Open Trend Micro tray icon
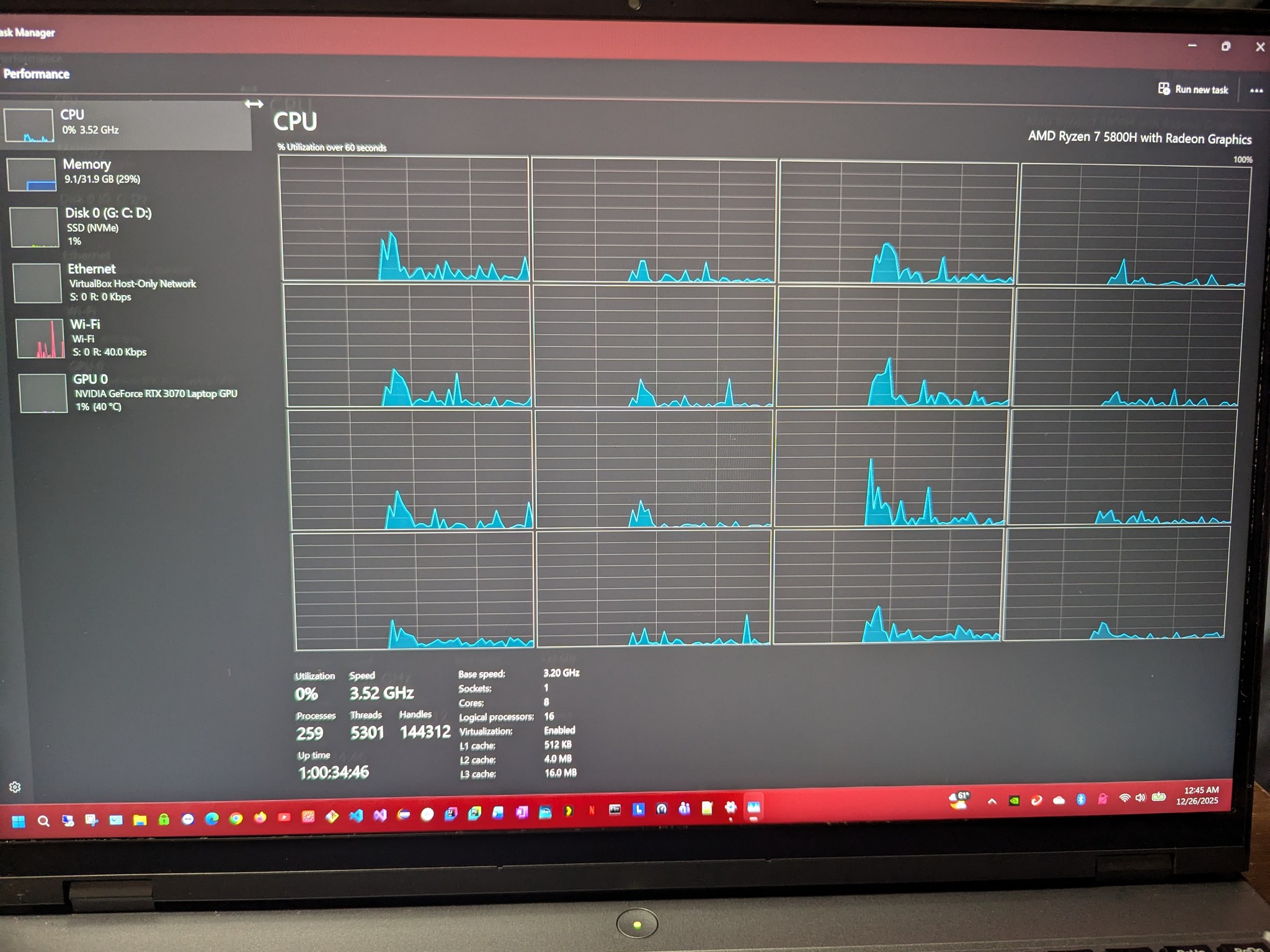Screen dimensions: 1270x952 [x=1036, y=800]
